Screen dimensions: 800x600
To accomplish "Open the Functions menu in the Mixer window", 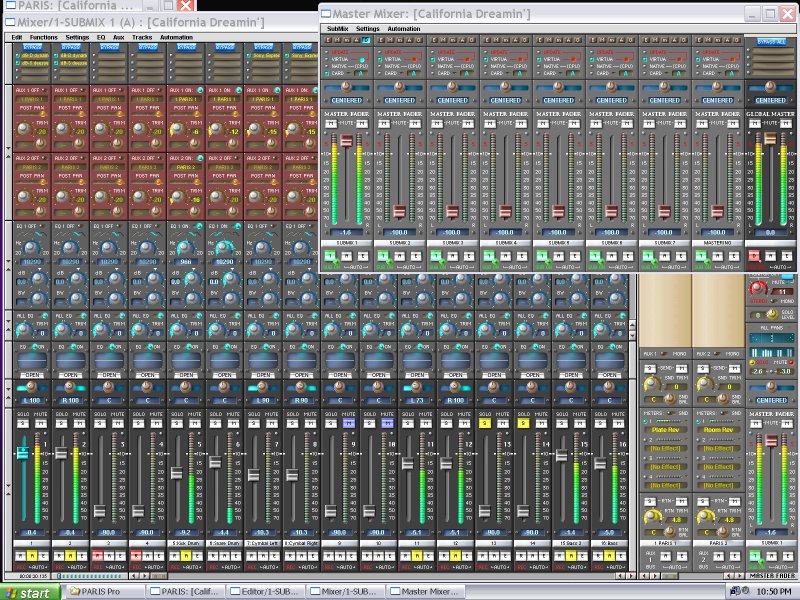I will pyautogui.click(x=43, y=37).
